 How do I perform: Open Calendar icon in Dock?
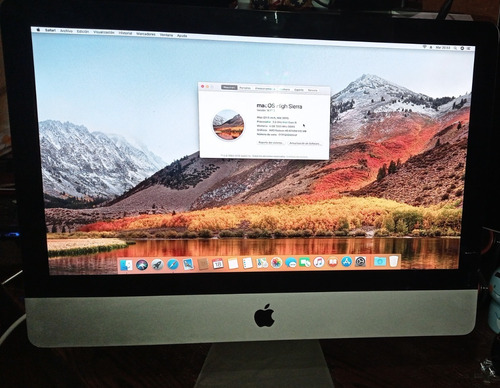[218, 264]
